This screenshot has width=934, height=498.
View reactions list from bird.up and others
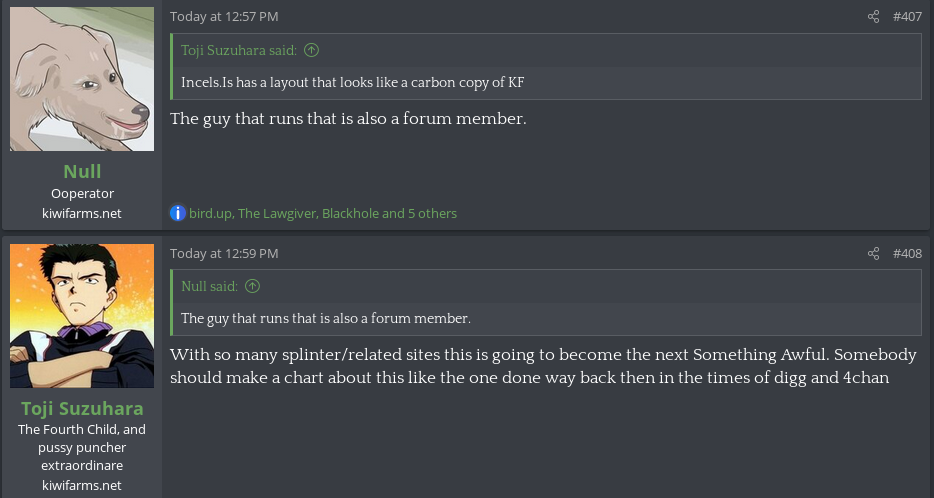click(x=322, y=213)
